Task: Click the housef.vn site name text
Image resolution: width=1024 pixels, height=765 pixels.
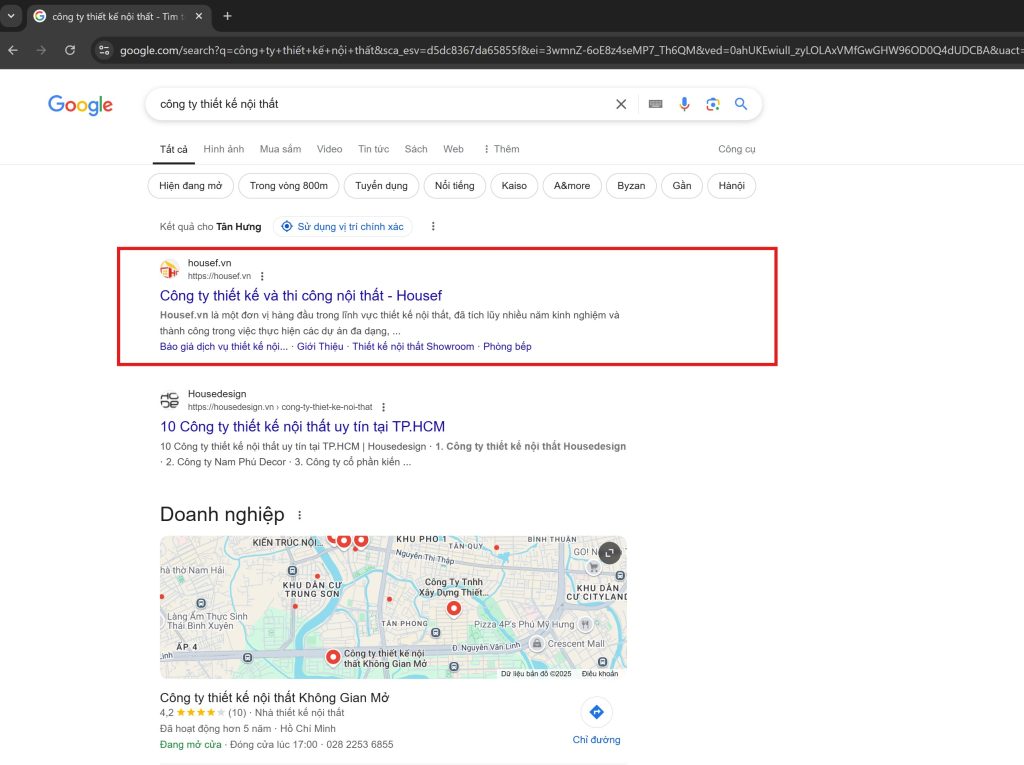Action: (x=210, y=263)
